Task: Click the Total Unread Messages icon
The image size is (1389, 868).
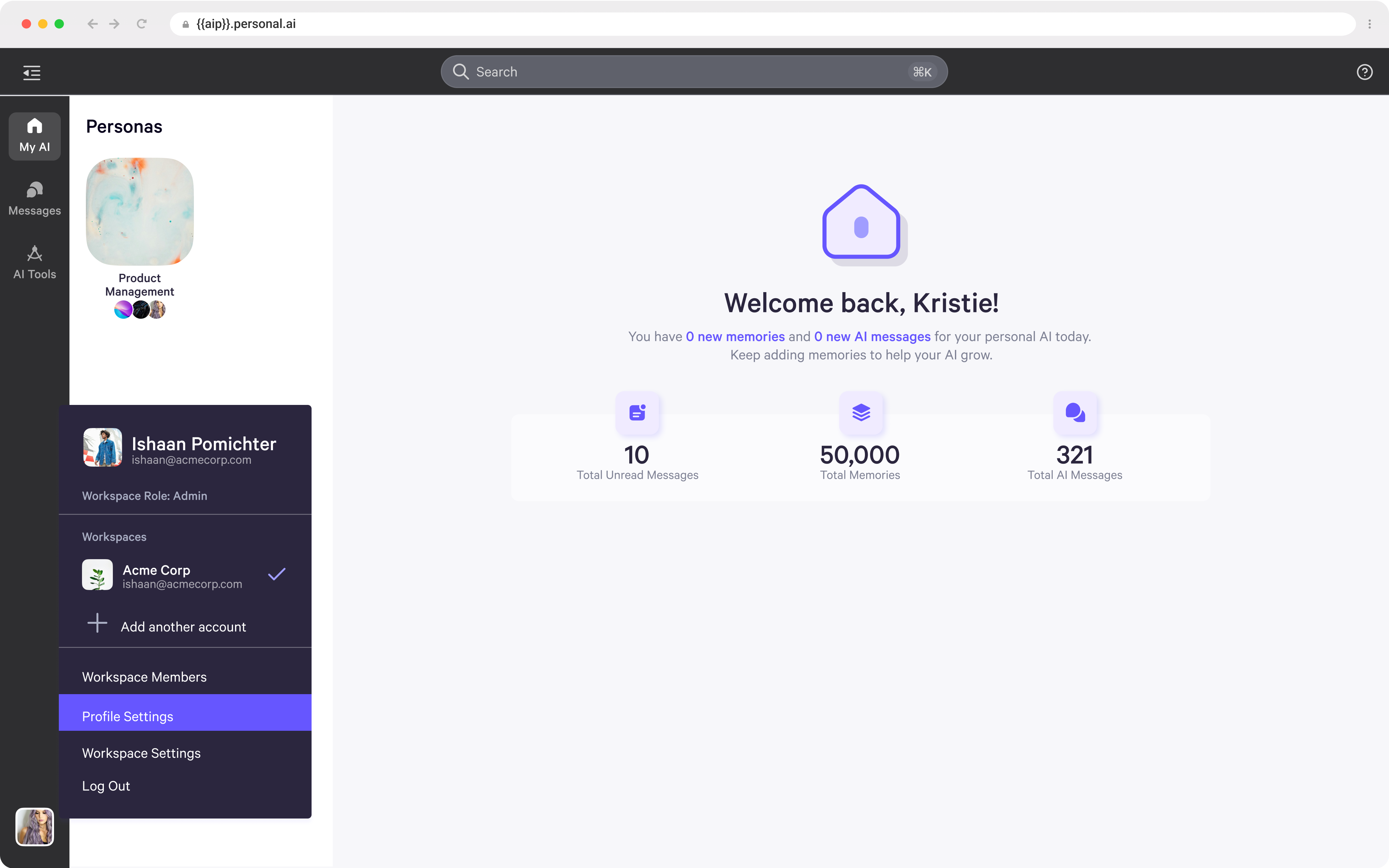Action: pos(637,412)
